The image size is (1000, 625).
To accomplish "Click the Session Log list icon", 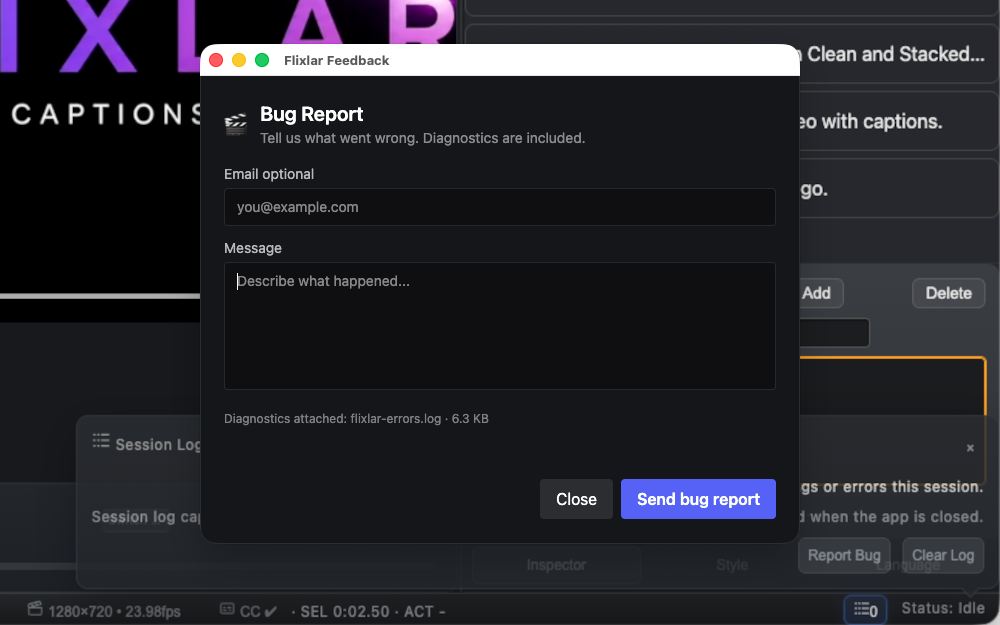I will pyautogui.click(x=101, y=441).
